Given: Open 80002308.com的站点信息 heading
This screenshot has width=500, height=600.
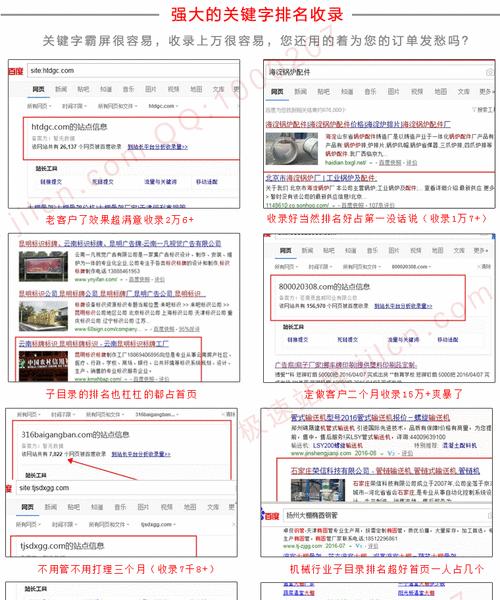Looking at the screenshot, I should 324,287.
